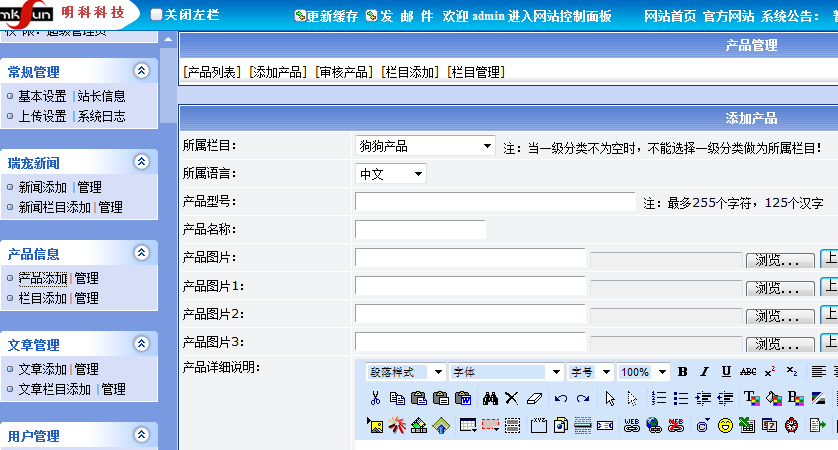The height and width of the screenshot is (450, 838).
Task: Insert special character © icon
Action: pos(703,425)
